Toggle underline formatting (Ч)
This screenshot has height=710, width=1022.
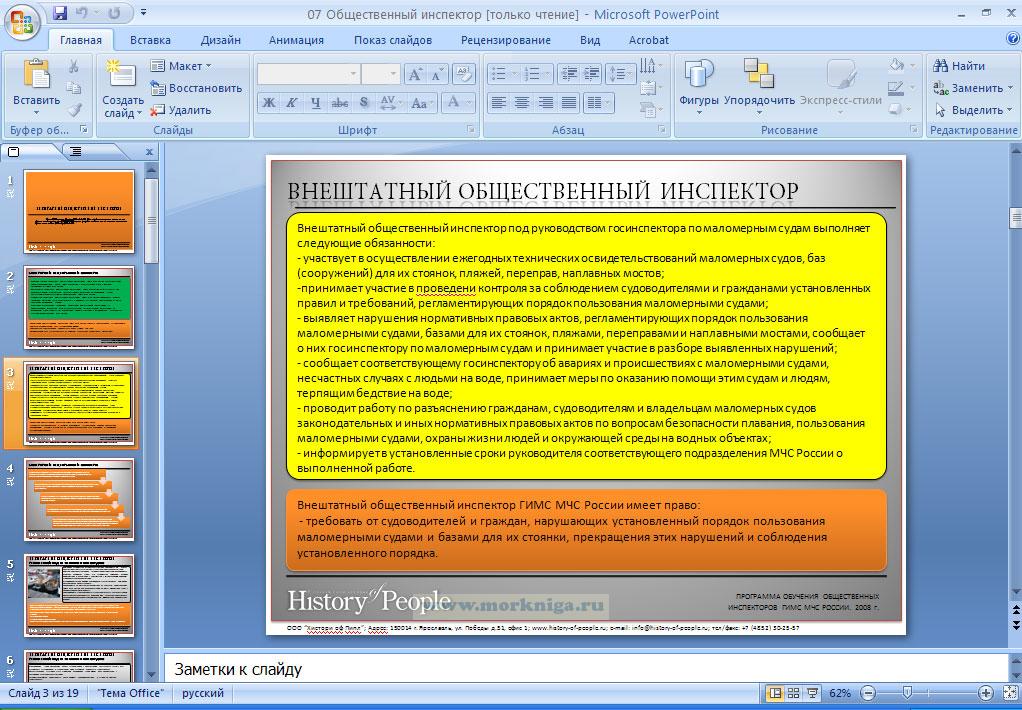point(316,102)
